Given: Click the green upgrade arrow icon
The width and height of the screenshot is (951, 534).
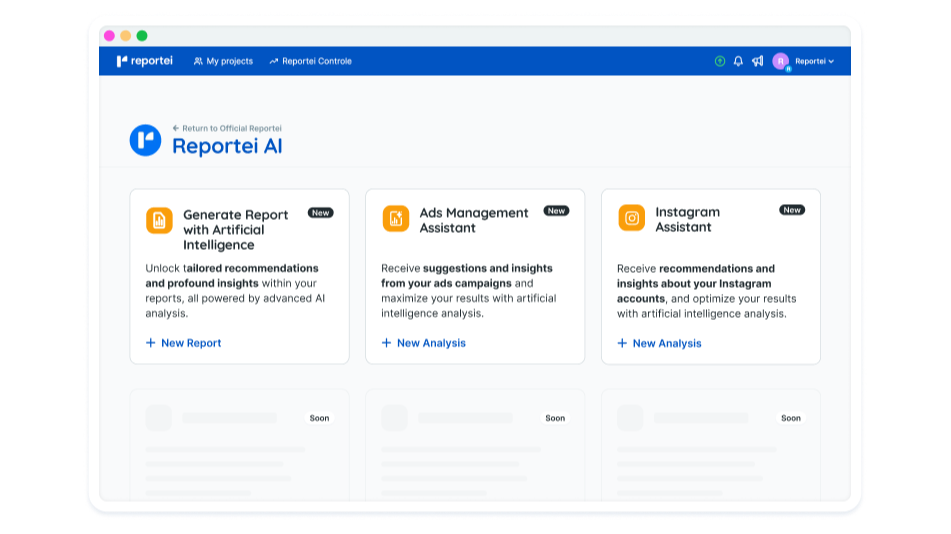Looking at the screenshot, I should (720, 61).
